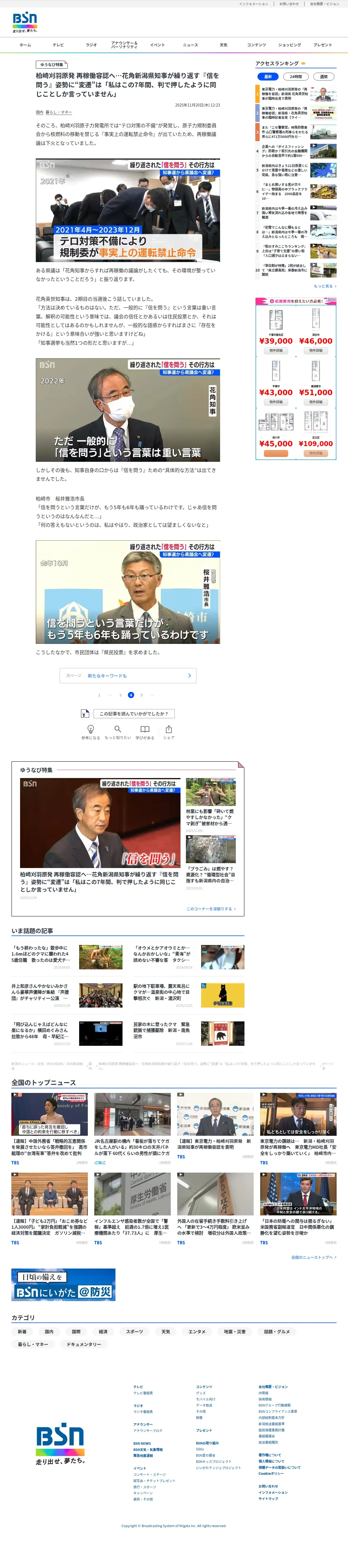
Task: Open the プレゼント navigation menu
Action: (323, 45)
